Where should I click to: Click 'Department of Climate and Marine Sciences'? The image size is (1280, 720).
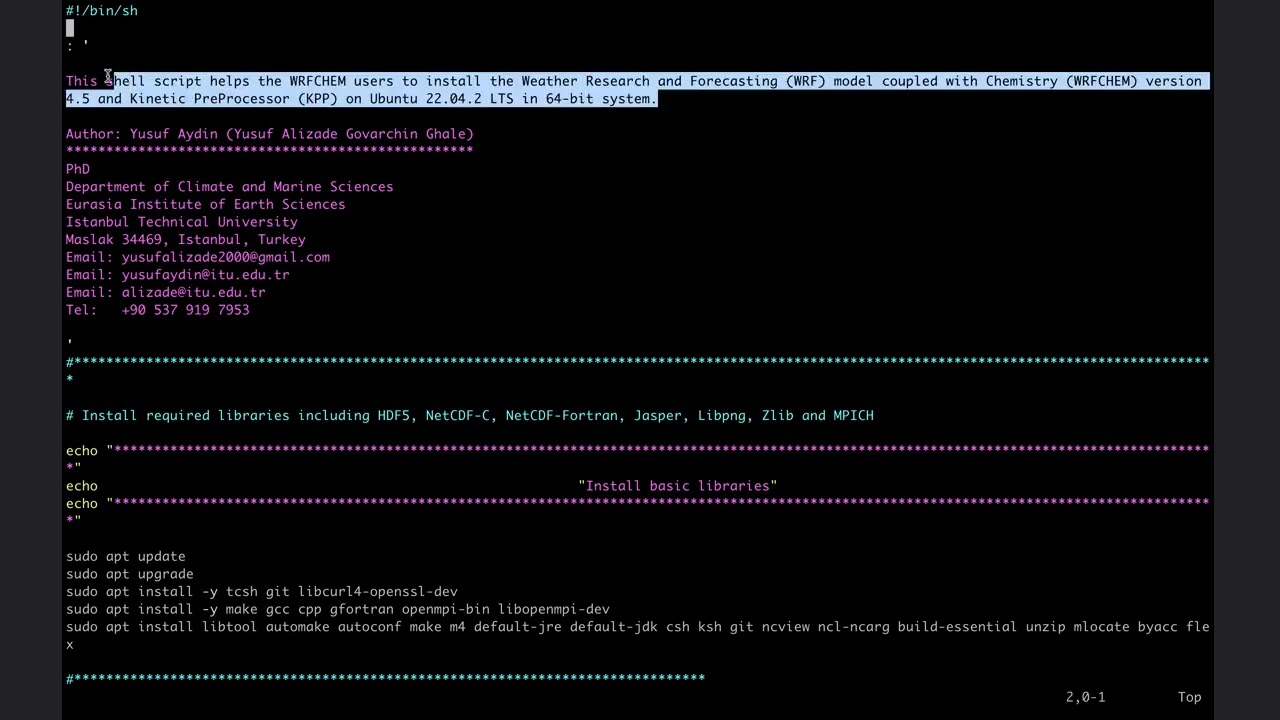230,187
